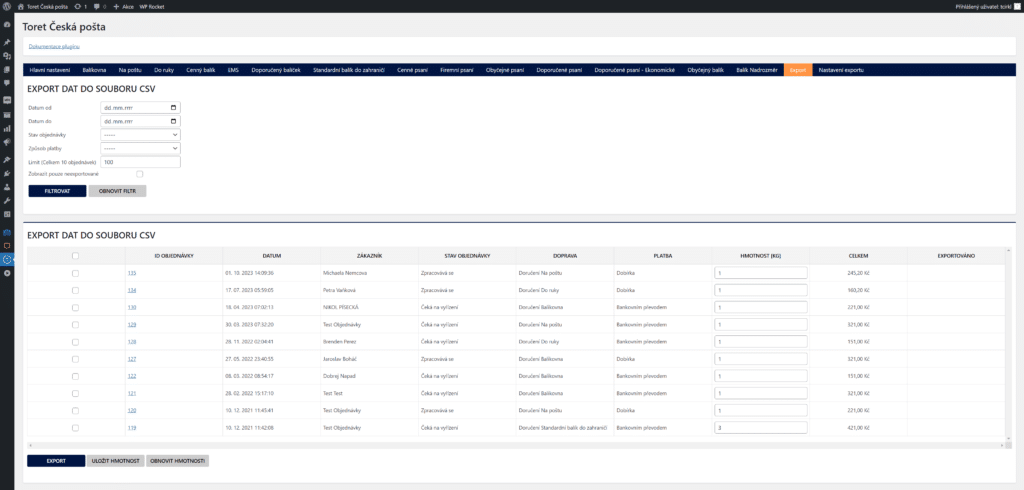
Task: Open the updates icon showing 1
Action: (x=78, y=7)
